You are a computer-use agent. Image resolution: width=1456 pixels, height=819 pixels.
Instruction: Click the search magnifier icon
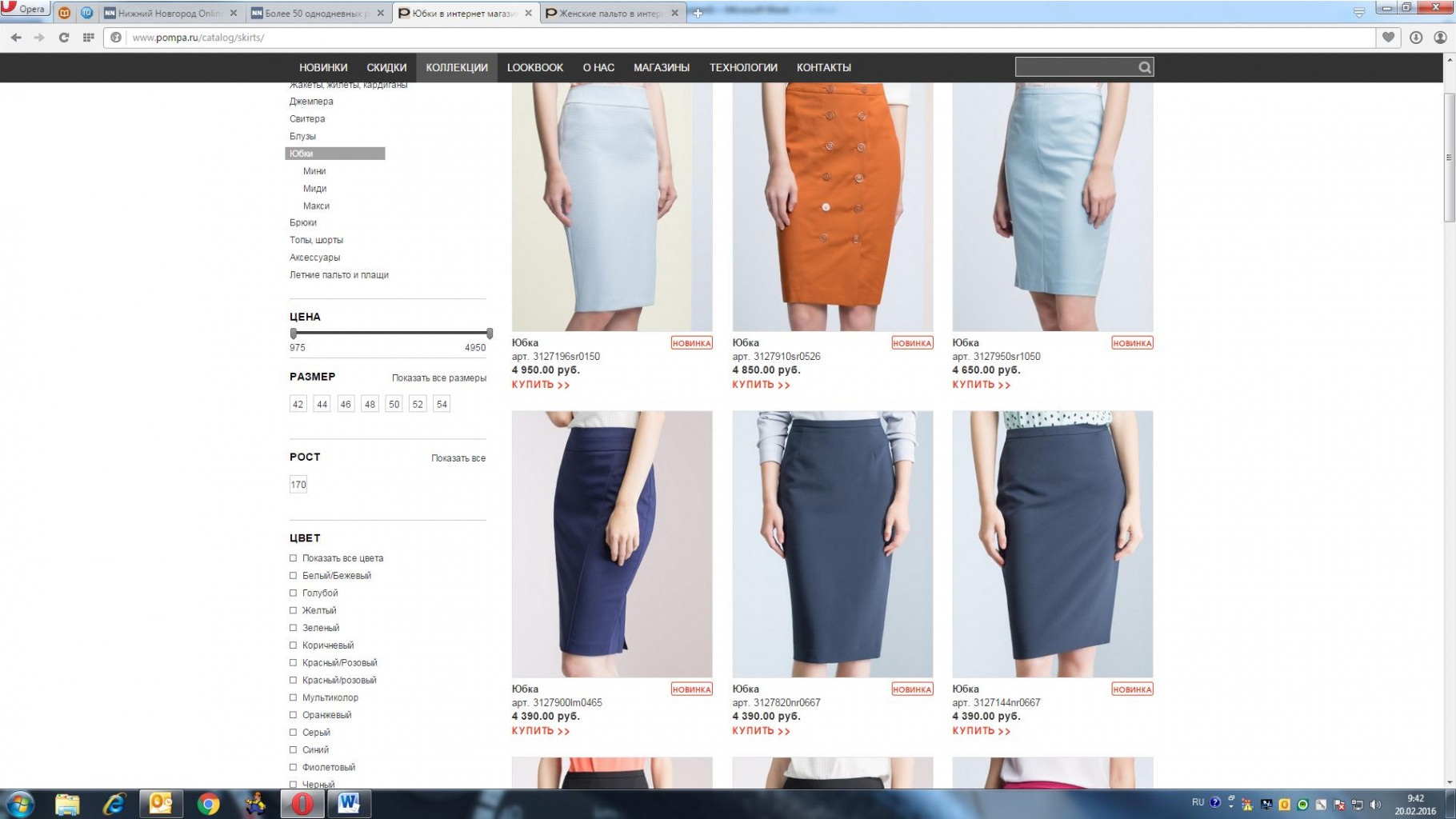[1145, 67]
